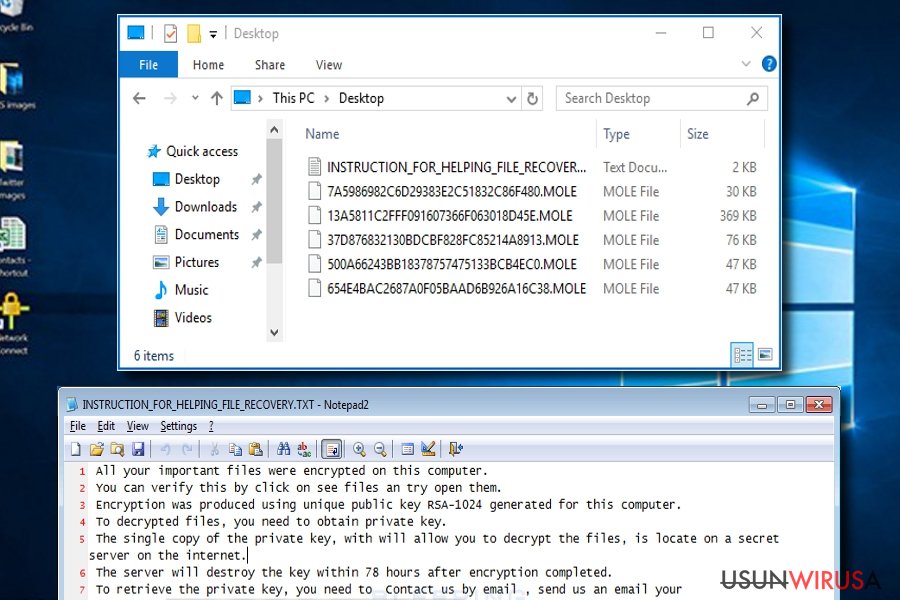Viewport: 900px width, 600px height.
Task: Open the ? help menu in Notepad2
Action: point(211,426)
